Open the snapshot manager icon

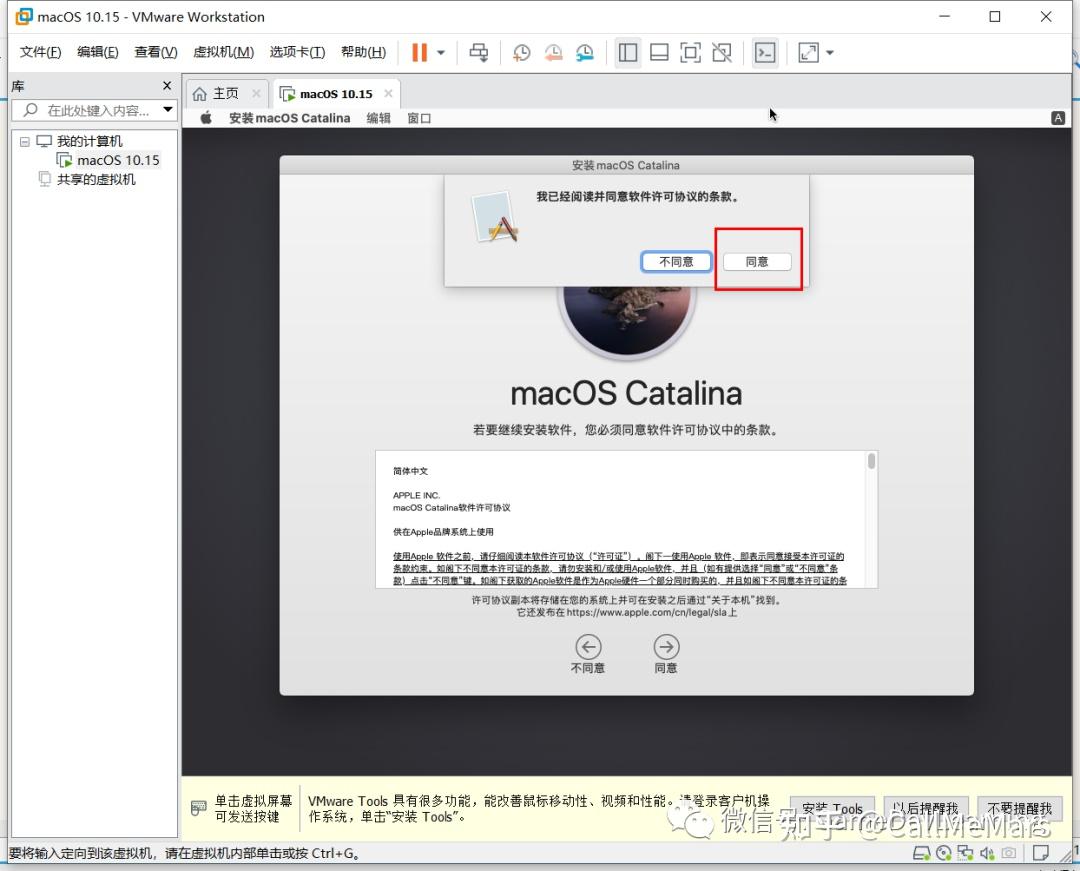(x=584, y=52)
